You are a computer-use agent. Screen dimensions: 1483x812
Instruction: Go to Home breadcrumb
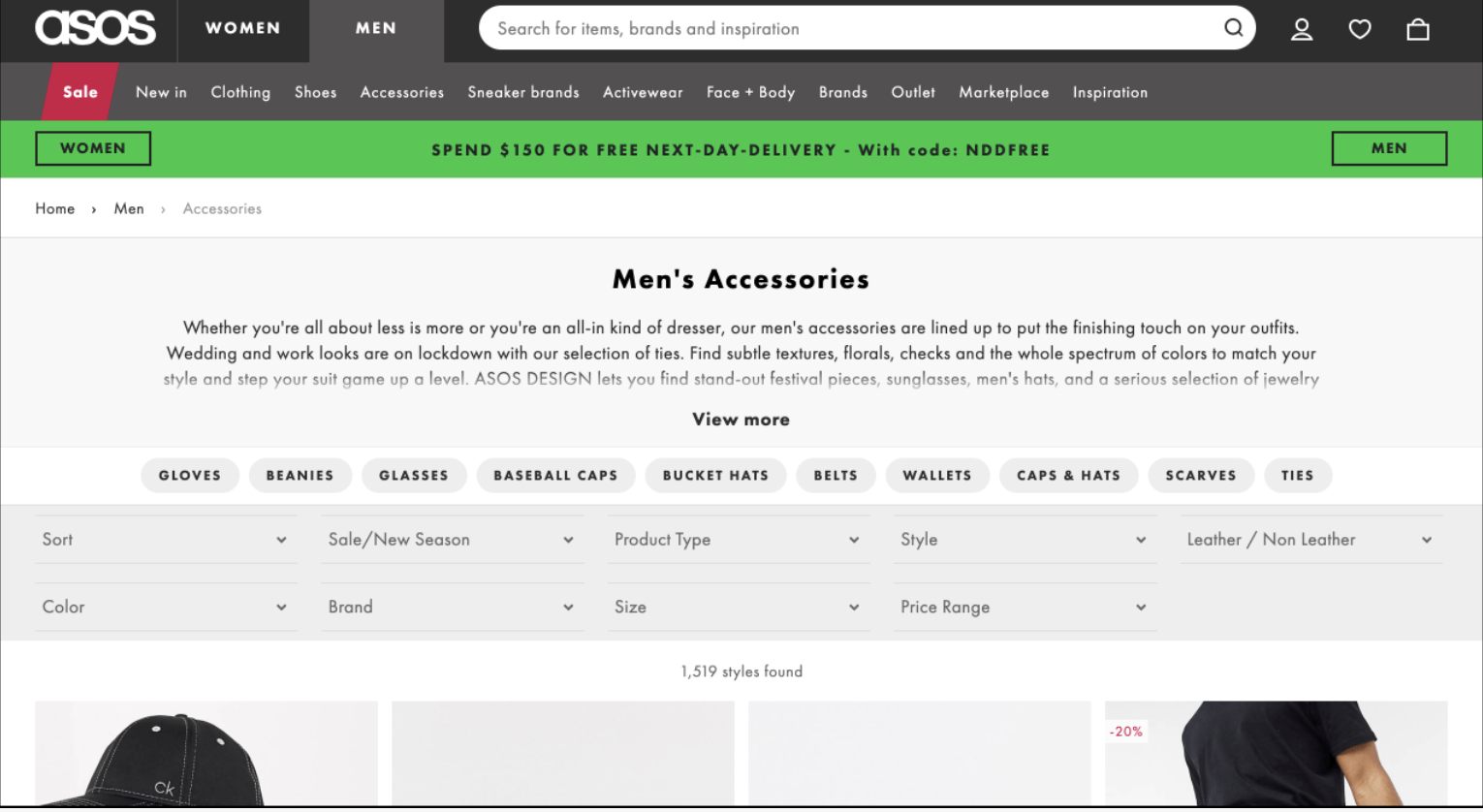tap(55, 208)
